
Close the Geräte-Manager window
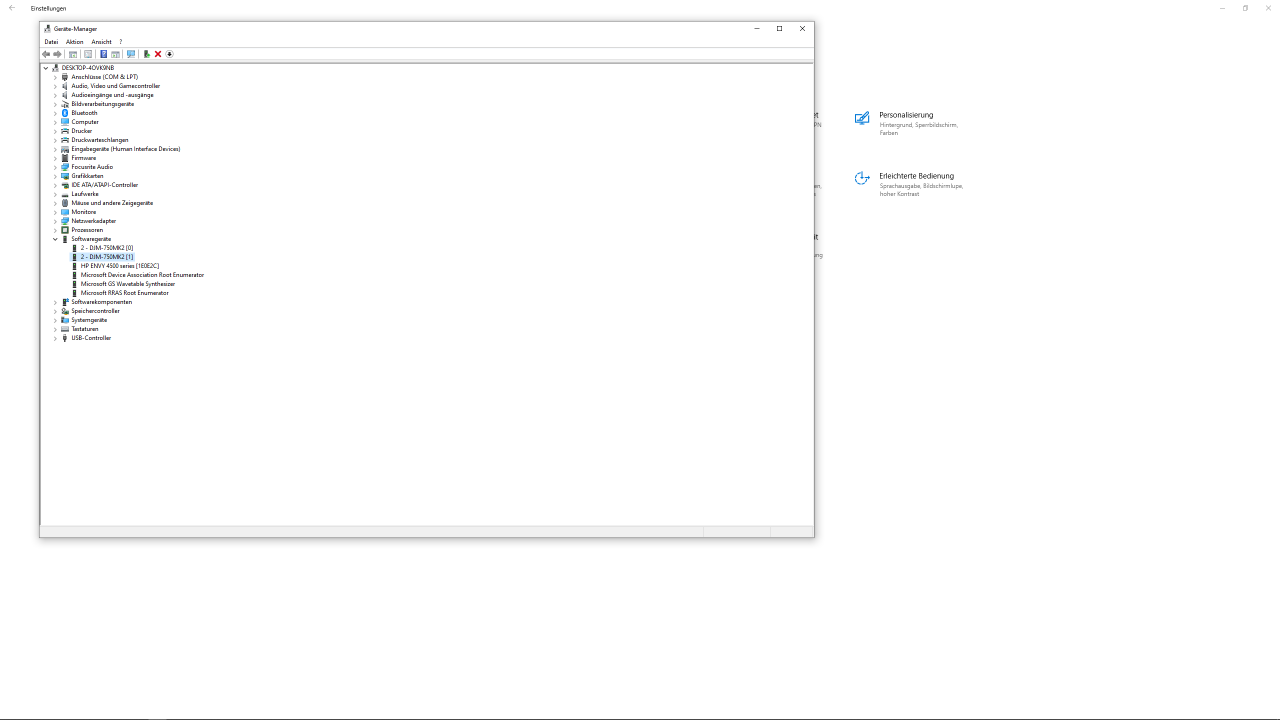pos(802,28)
